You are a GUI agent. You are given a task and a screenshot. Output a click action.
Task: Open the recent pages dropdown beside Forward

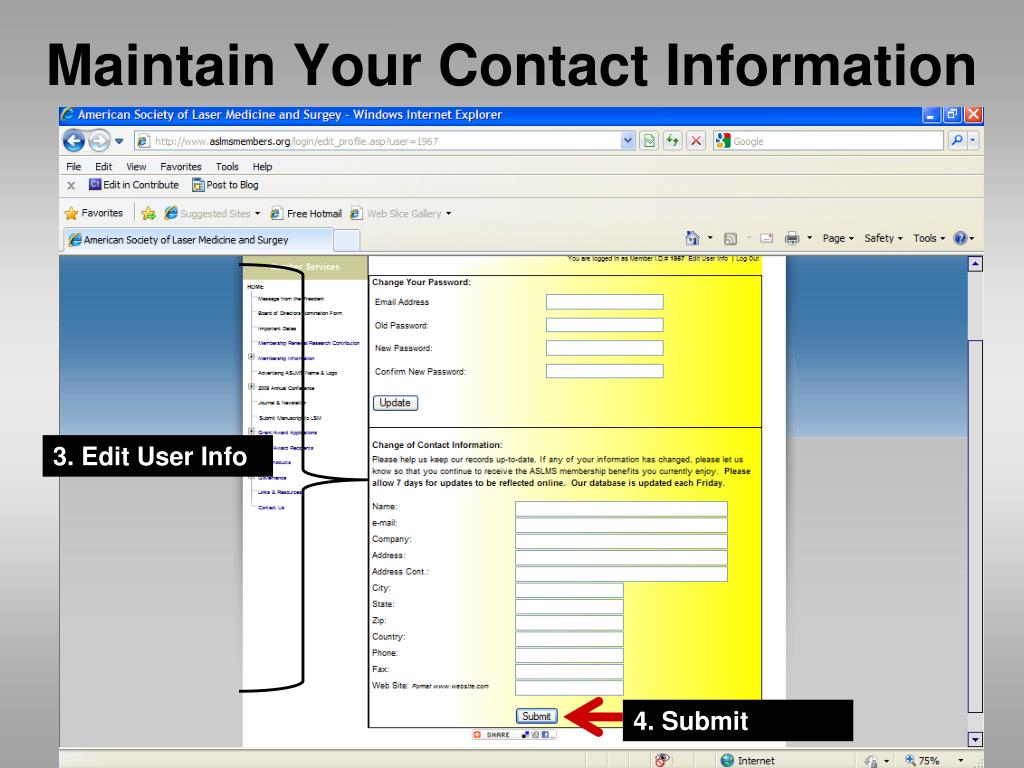(120, 141)
